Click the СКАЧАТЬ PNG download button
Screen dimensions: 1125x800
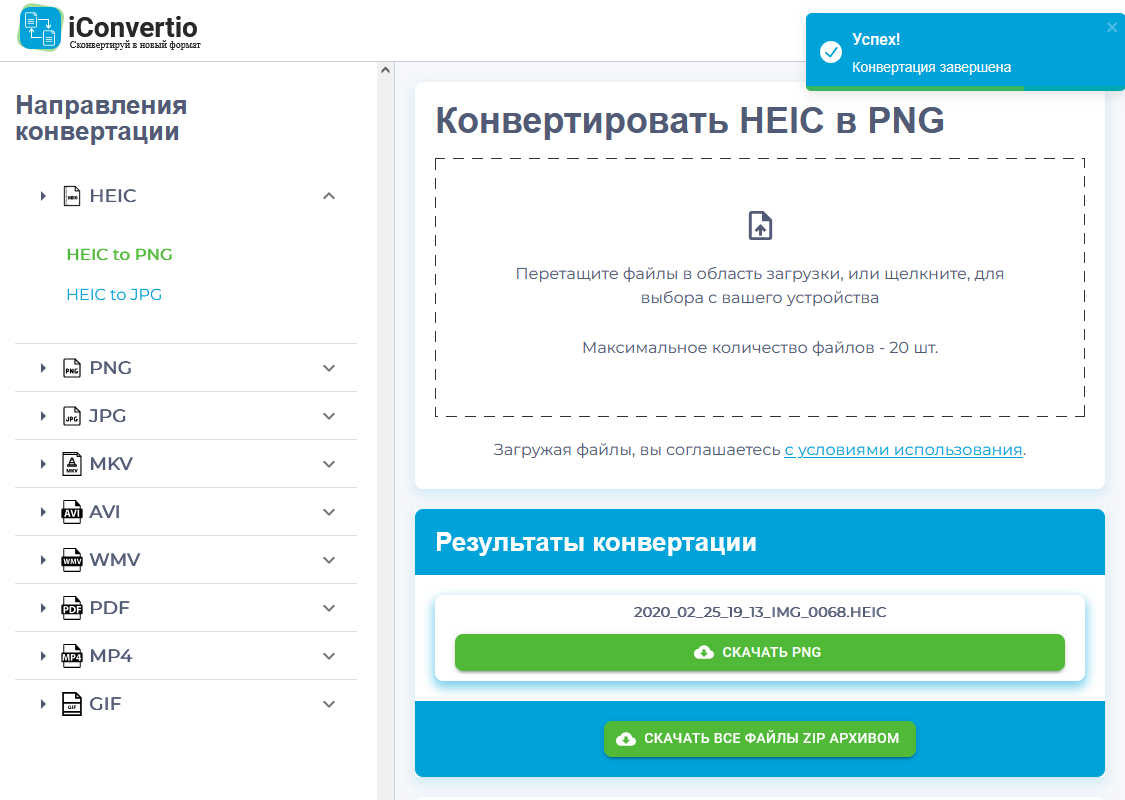(x=760, y=652)
